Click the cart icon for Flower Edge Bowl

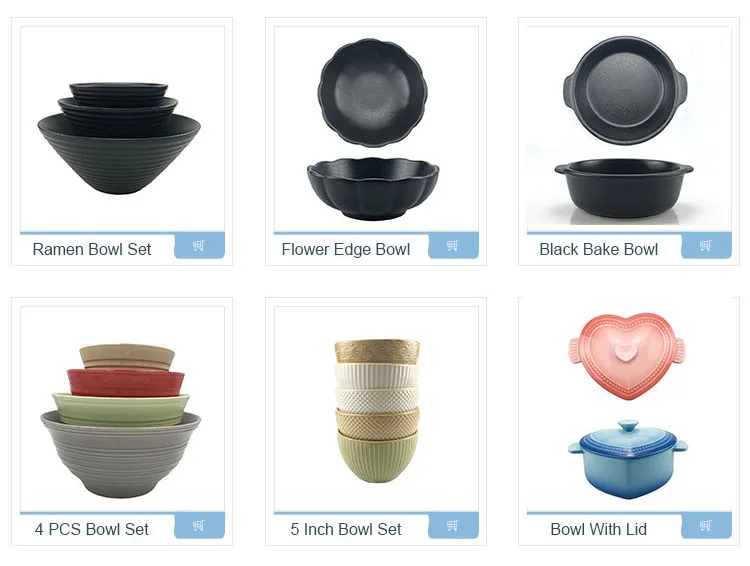pos(453,246)
